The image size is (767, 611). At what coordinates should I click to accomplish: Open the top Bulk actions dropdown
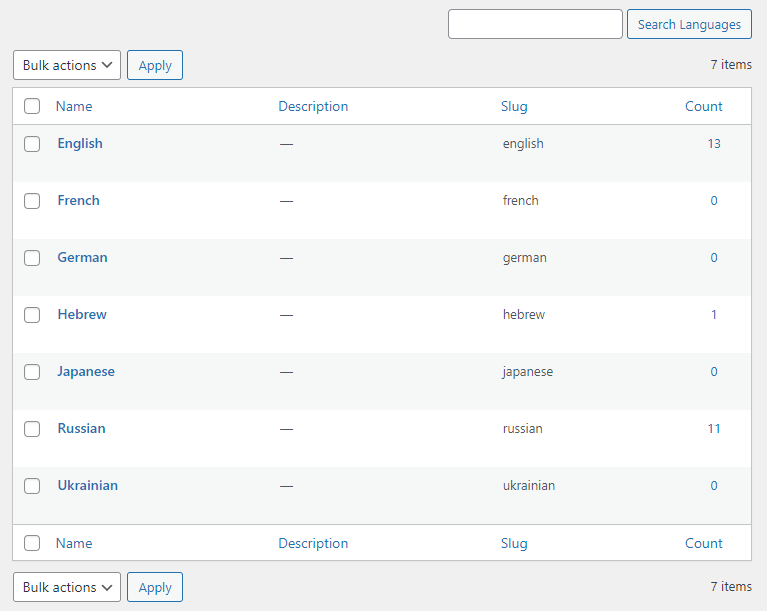coord(67,65)
